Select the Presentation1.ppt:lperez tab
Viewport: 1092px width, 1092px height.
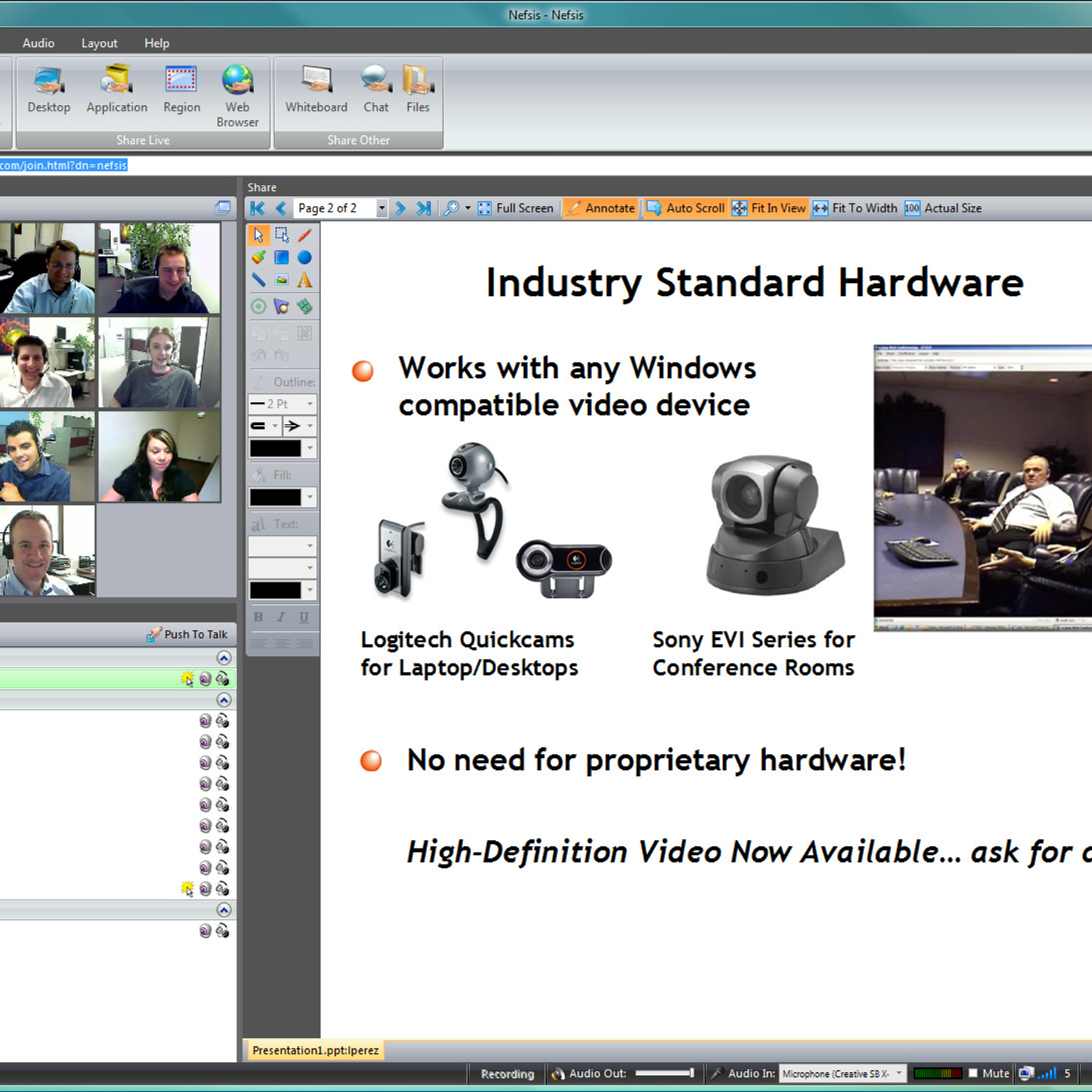pos(315,1050)
